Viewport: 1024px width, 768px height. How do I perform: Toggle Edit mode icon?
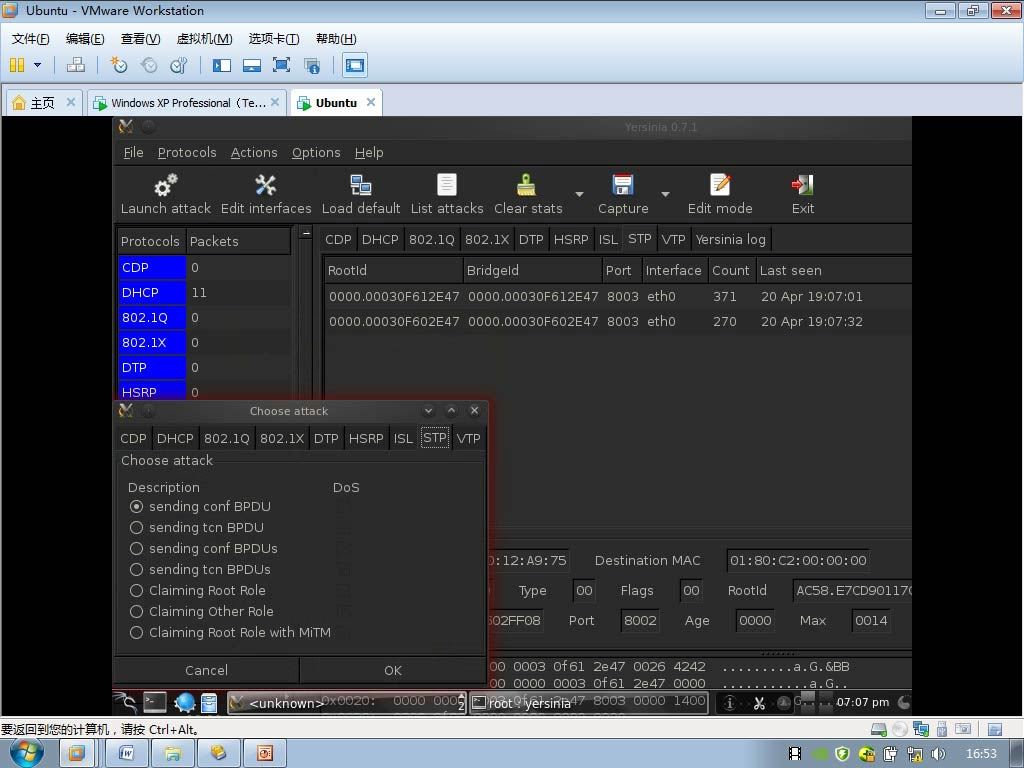click(720, 185)
